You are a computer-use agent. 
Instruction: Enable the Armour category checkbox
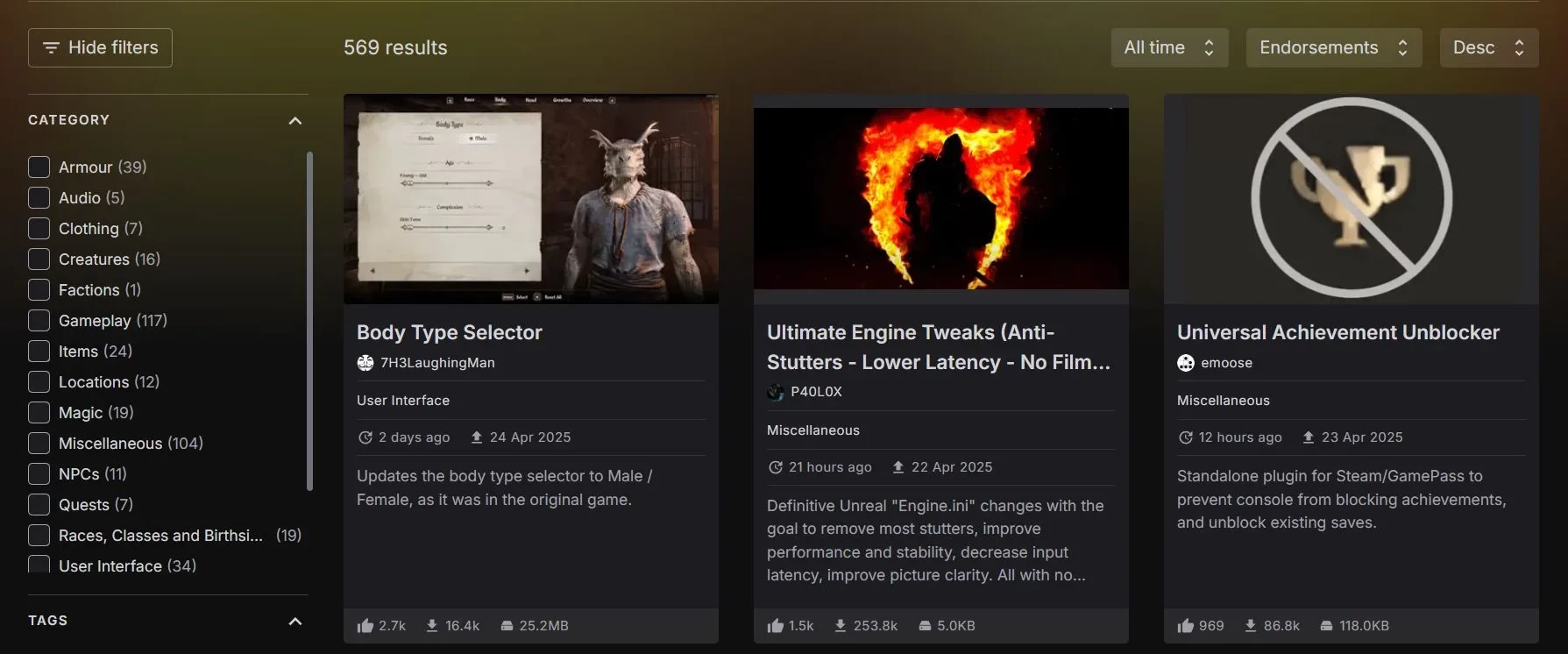[39, 167]
